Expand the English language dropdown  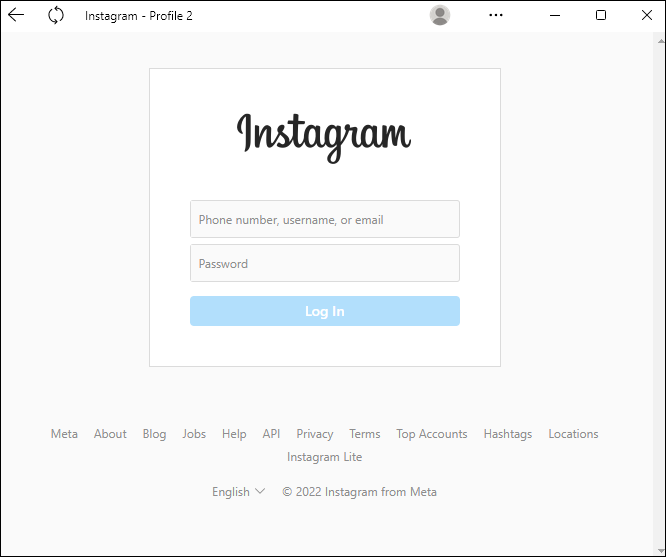coord(238,492)
